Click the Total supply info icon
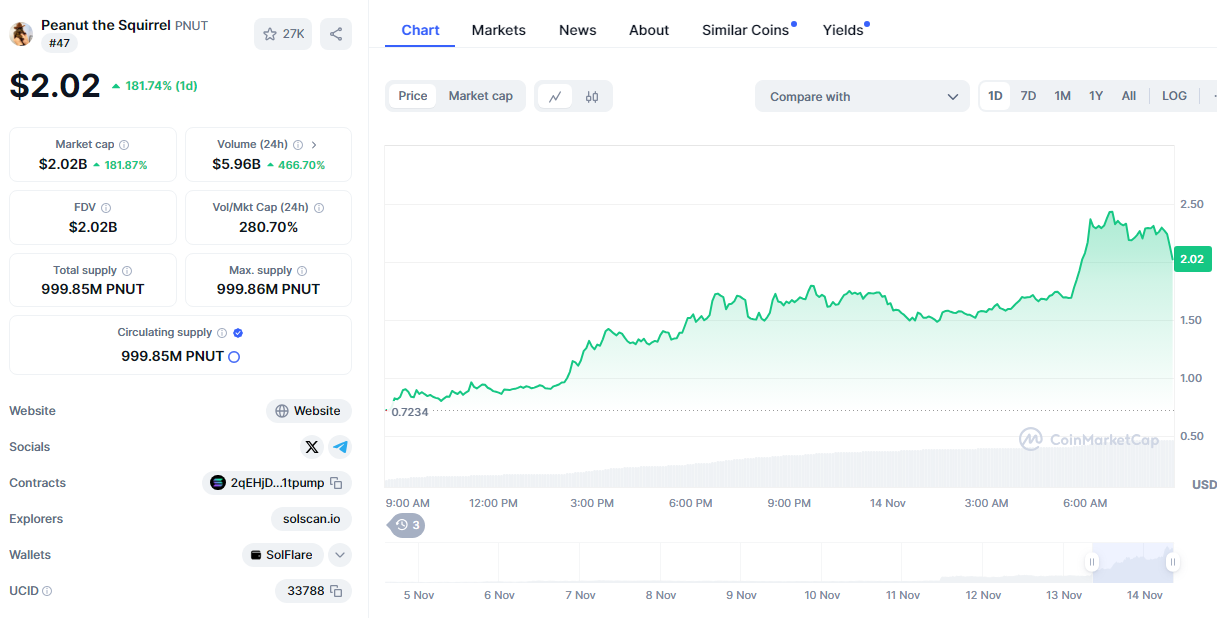 127,271
